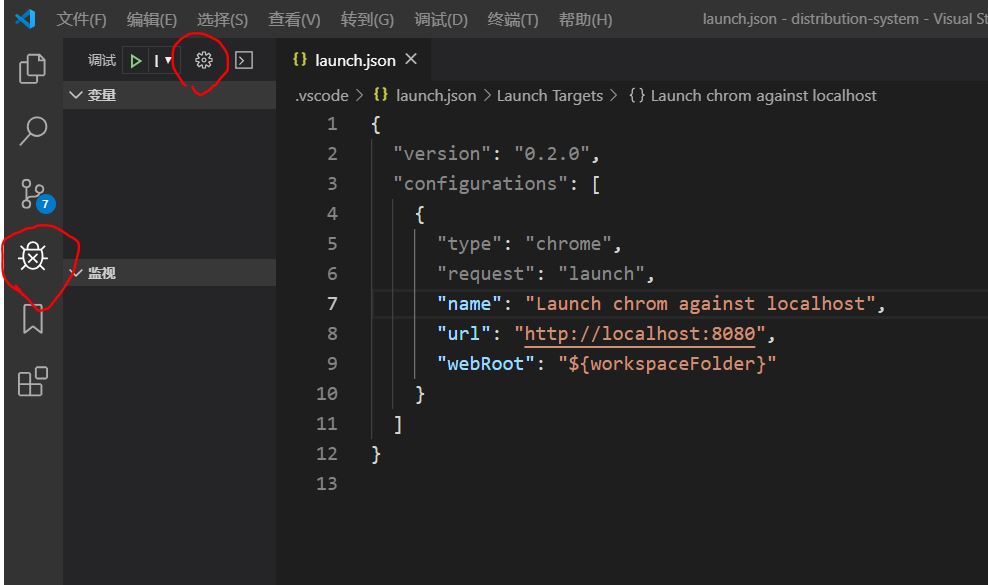Screen dimensions: 988x585
Task: Open the Debug view bug icon
Action: [x=33, y=257]
